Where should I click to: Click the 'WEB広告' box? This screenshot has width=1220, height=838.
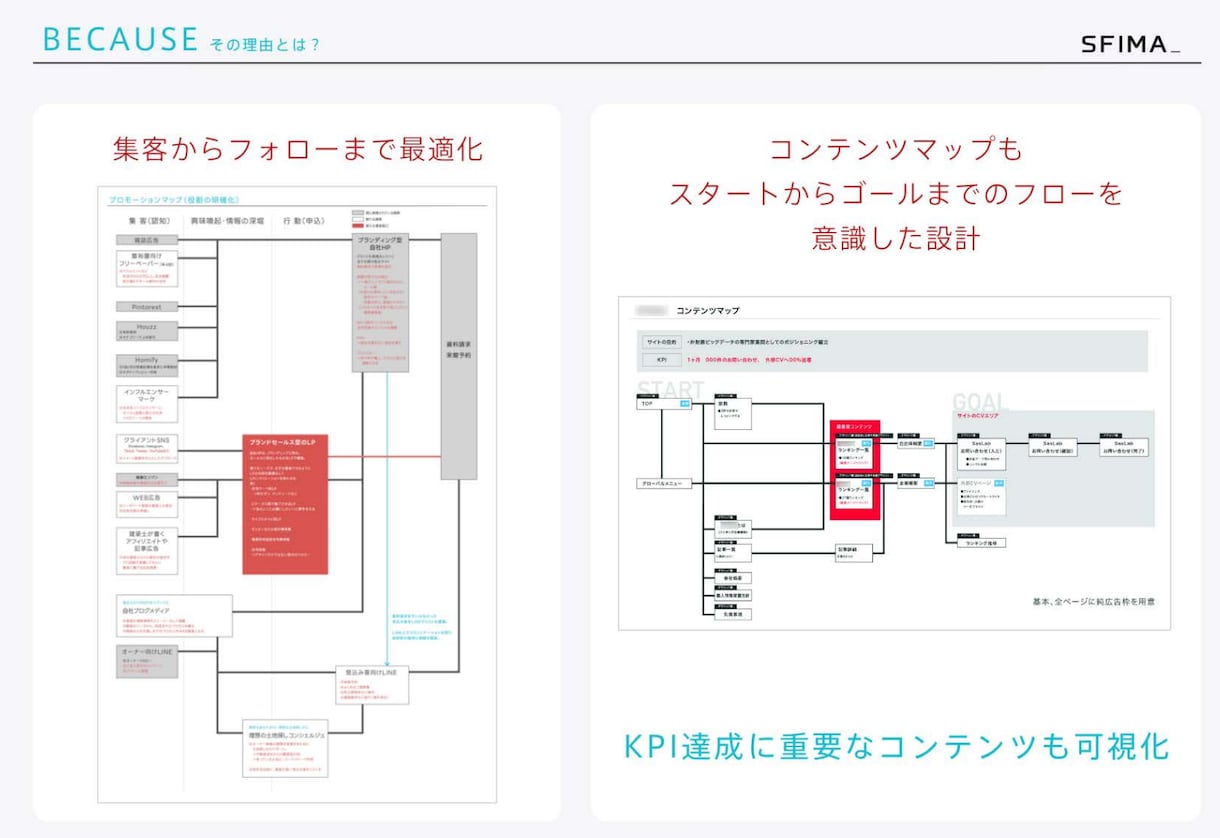pos(147,504)
